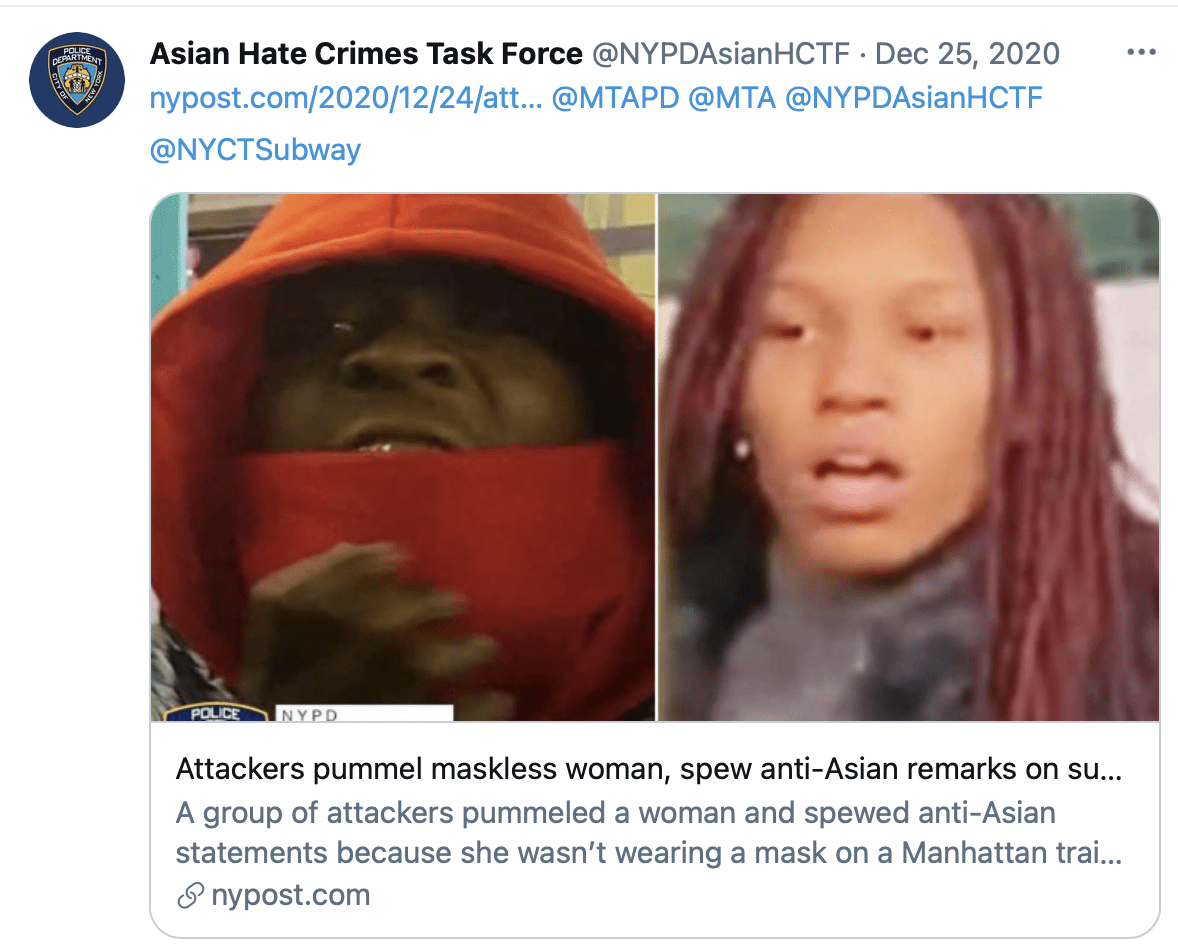Open the right card image with red braids
Viewport: 1178px width, 944px height.
909,457
